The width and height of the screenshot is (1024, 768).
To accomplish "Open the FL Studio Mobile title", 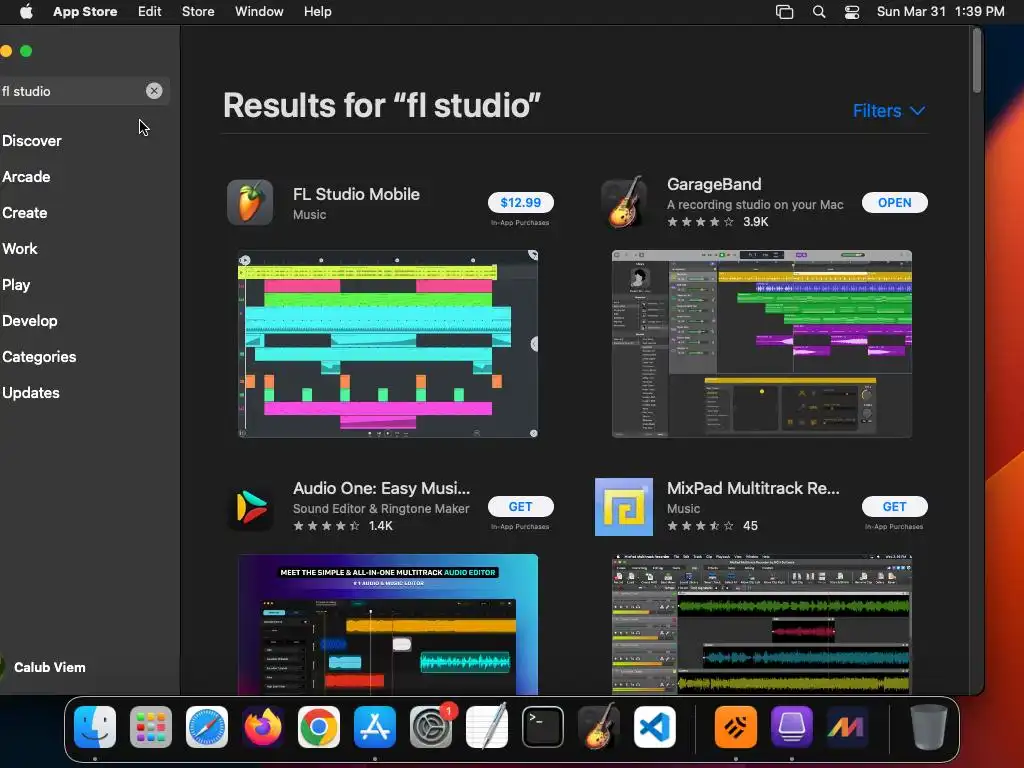I will tap(356, 194).
